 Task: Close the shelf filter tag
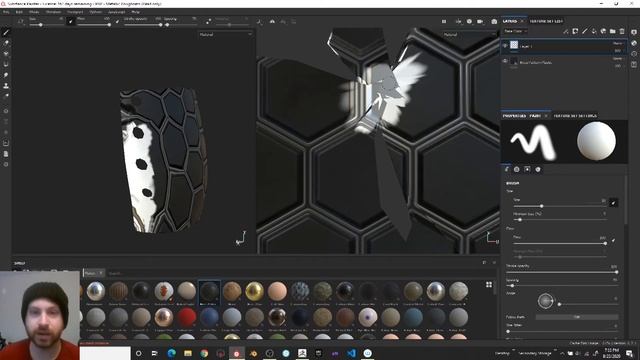(101, 273)
